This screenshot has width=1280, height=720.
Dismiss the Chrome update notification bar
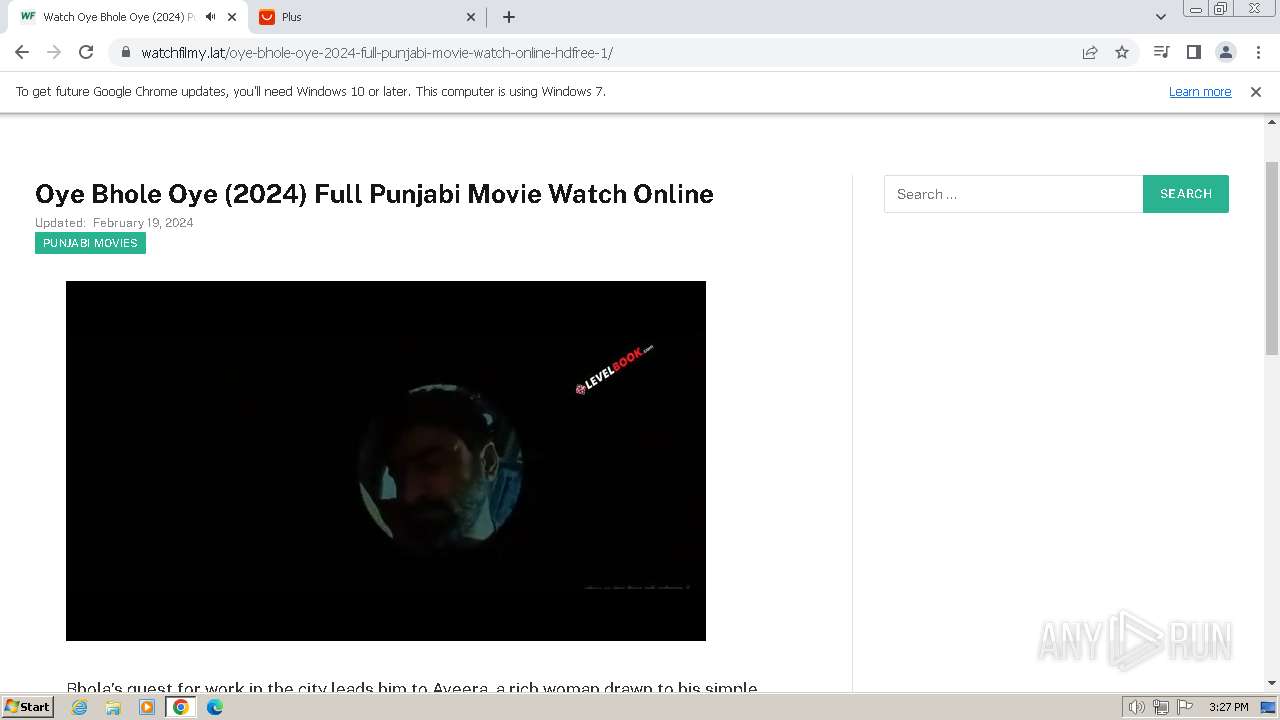point(1256,91)
